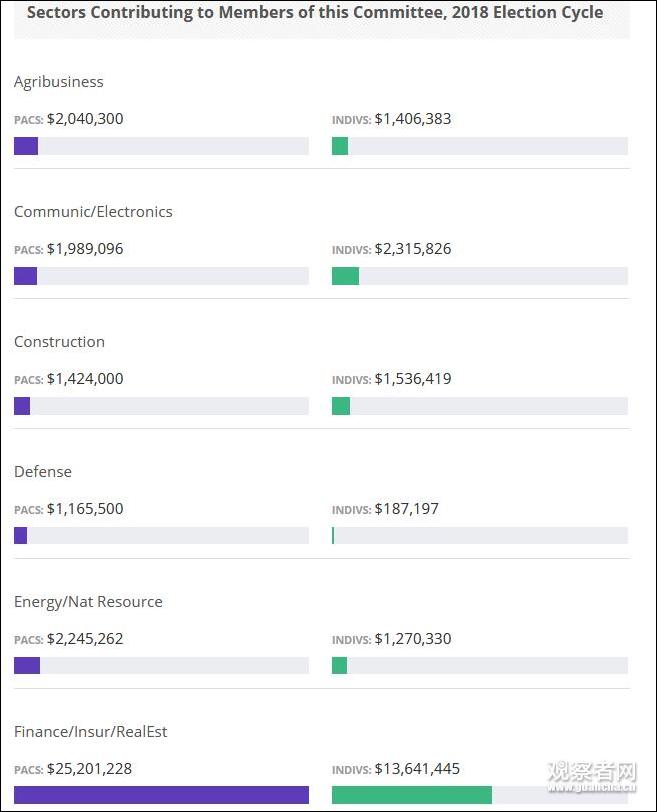Select the Agribusiness sector label
657x812 pixels.
click(x=59, y=82)
